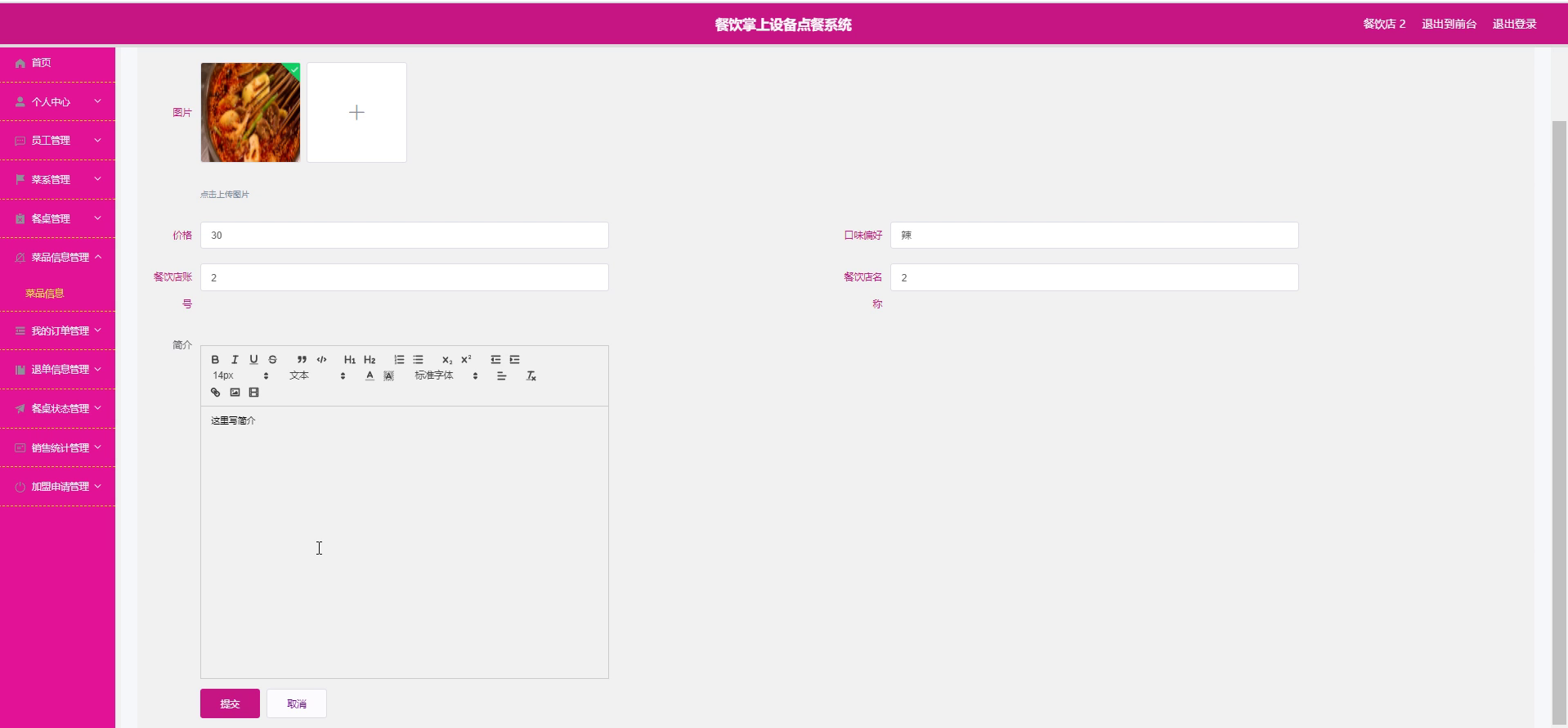The height and width of the screenshot is (728, 1568).
Task: Increase indent in the editor
Action: point(514,360)
